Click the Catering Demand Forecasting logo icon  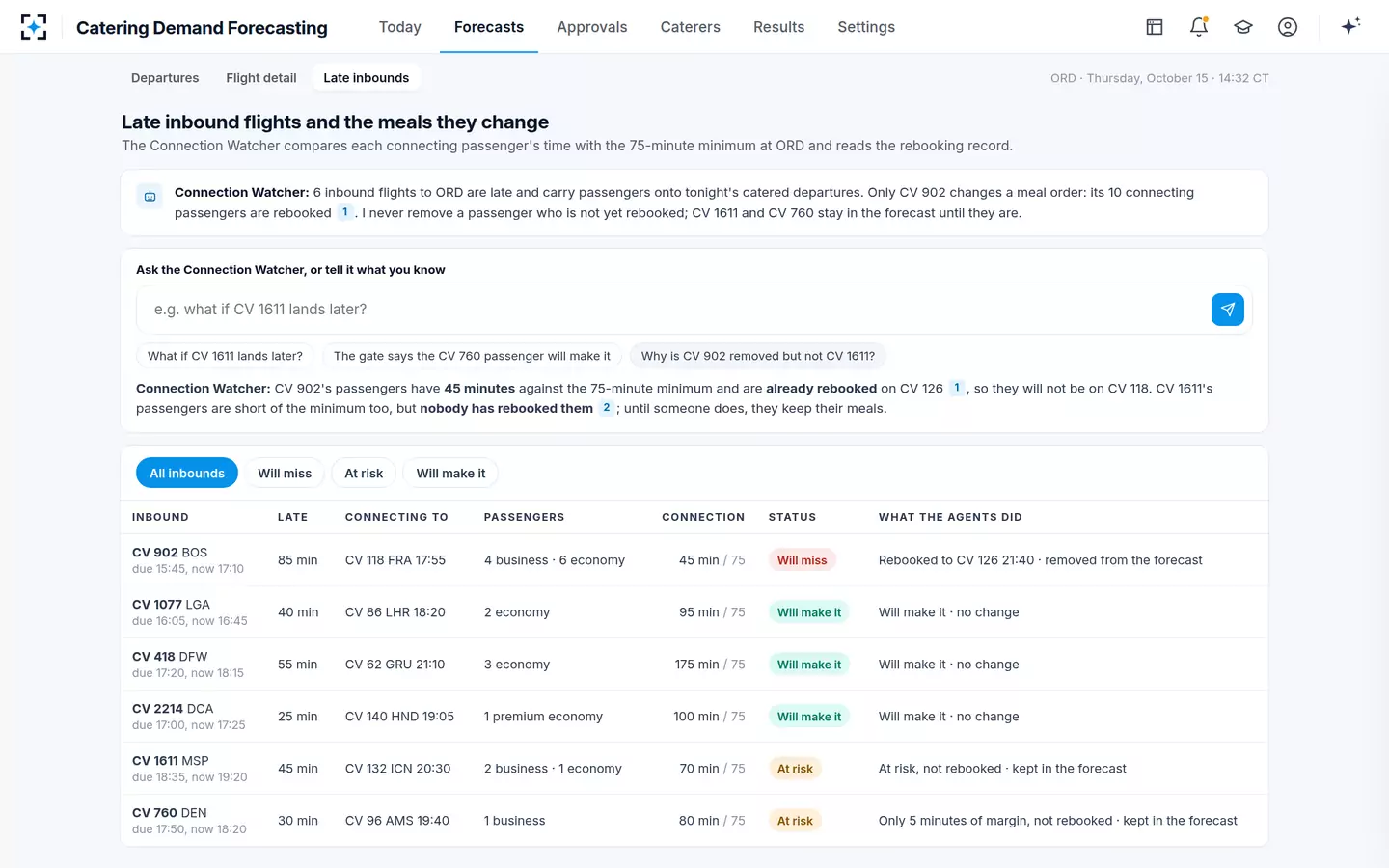pyautogui.click(x=34, y=27)
